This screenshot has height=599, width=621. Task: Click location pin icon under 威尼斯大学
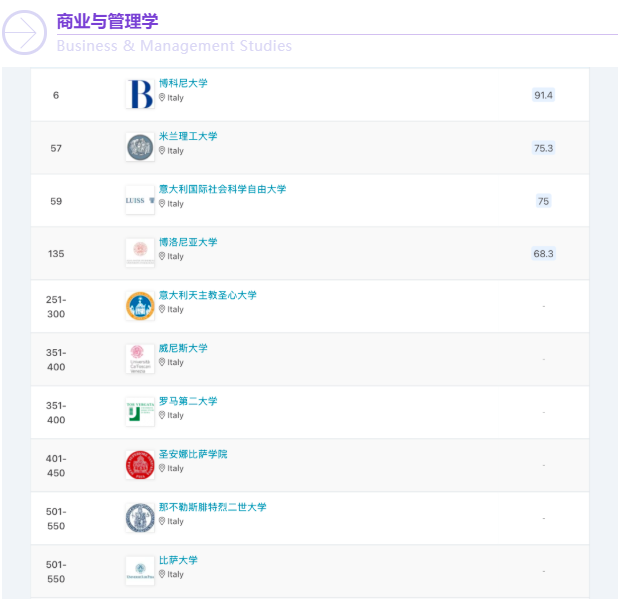[162, 362]
